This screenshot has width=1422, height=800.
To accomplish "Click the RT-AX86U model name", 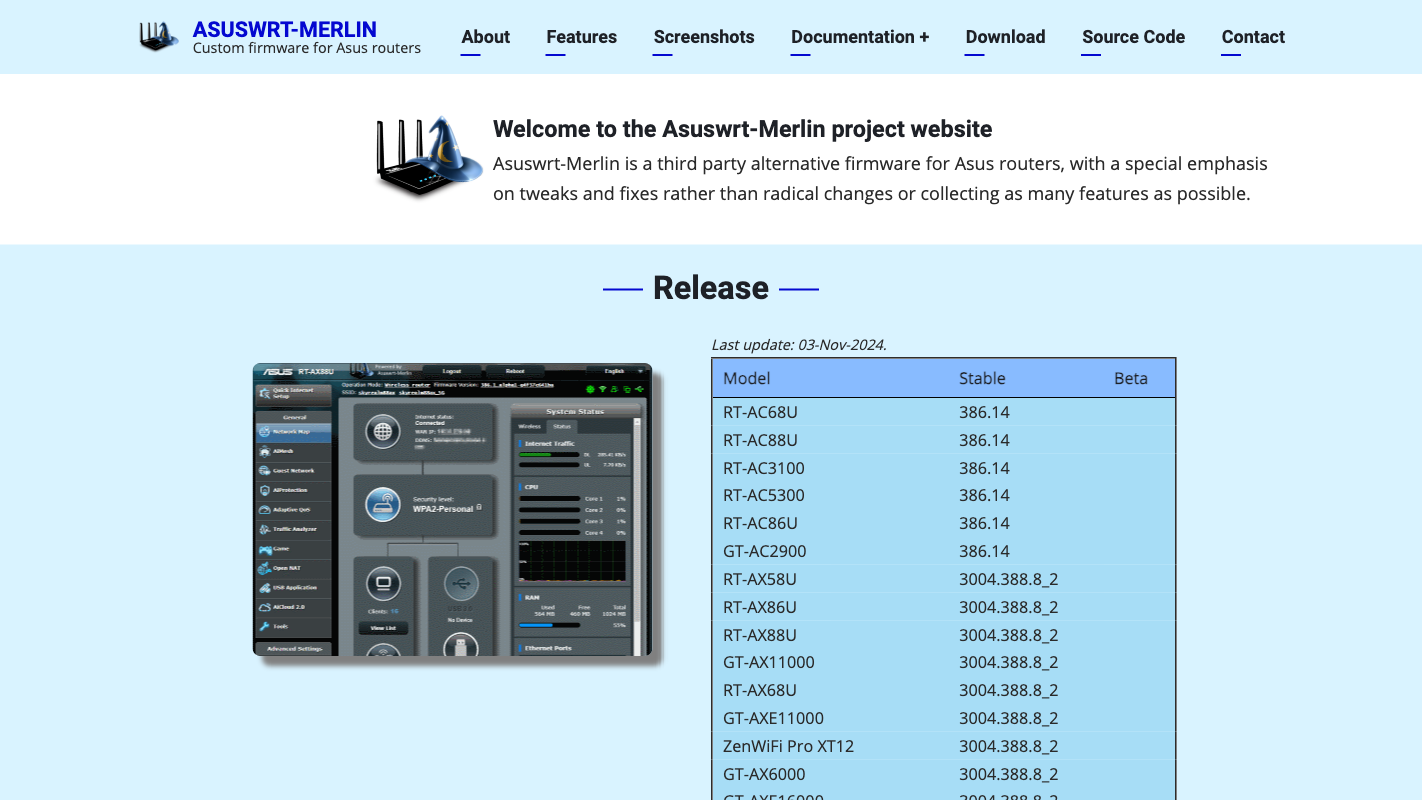I will point(760,607).
